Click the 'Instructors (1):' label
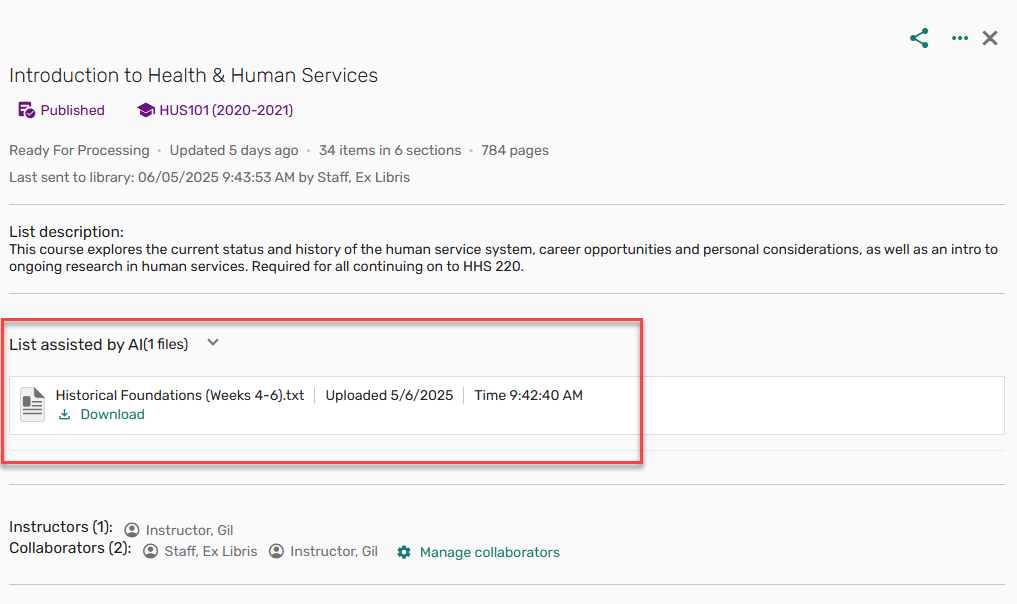The height and width of the screenshot is (604, 1017). tap(61, 527)
